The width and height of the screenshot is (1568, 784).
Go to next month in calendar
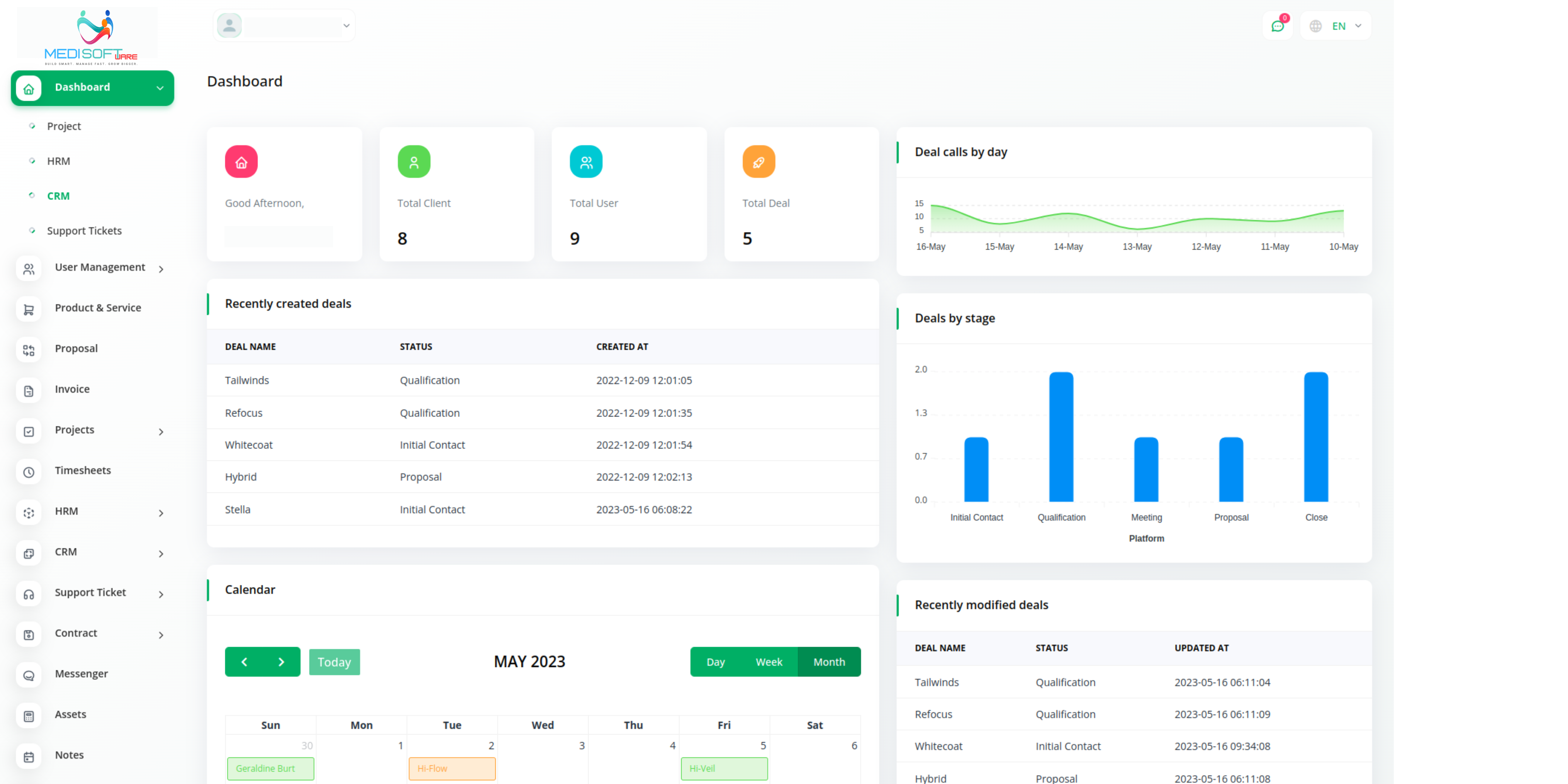point(281,662)
